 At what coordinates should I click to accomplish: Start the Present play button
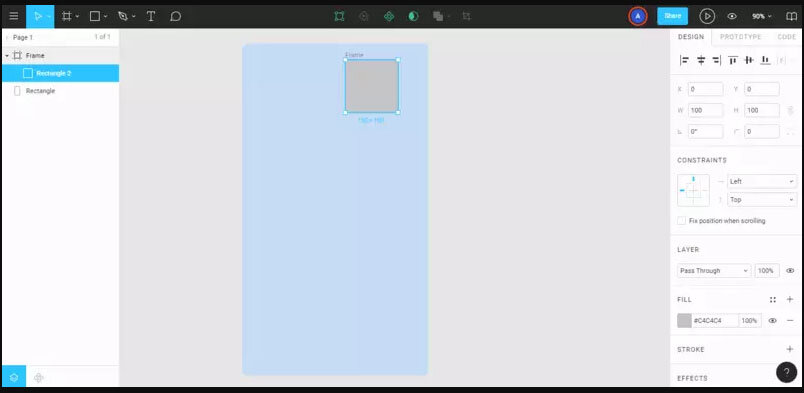tap(707, 16)
